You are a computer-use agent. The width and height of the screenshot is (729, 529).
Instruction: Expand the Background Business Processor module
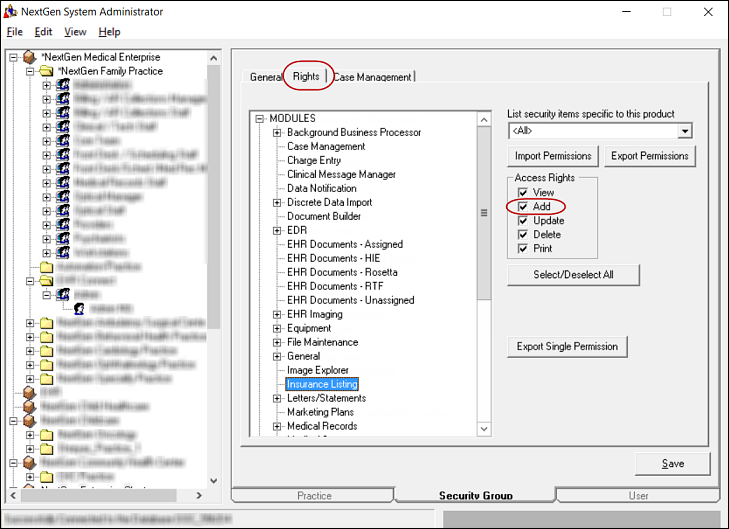tap(277, 132)
